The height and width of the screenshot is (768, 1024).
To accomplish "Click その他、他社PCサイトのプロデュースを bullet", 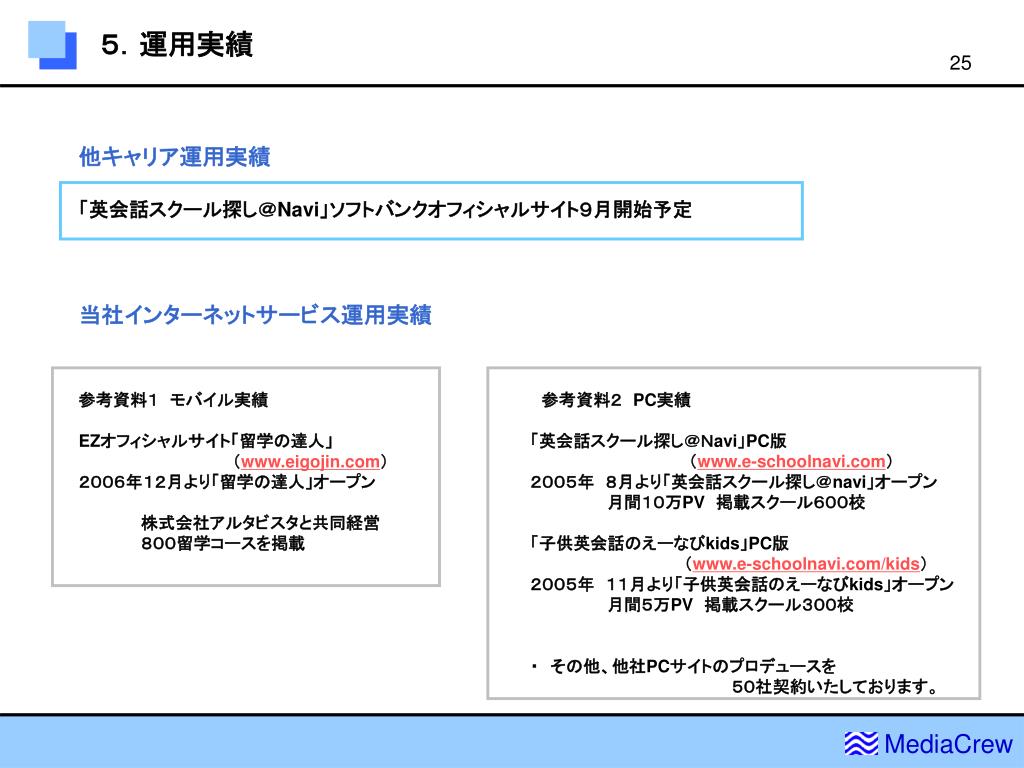I will point(683,666).
